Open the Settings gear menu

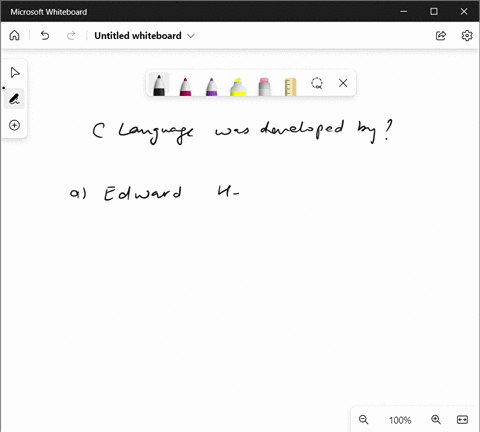pyautogui.click(x=467, y=36)
